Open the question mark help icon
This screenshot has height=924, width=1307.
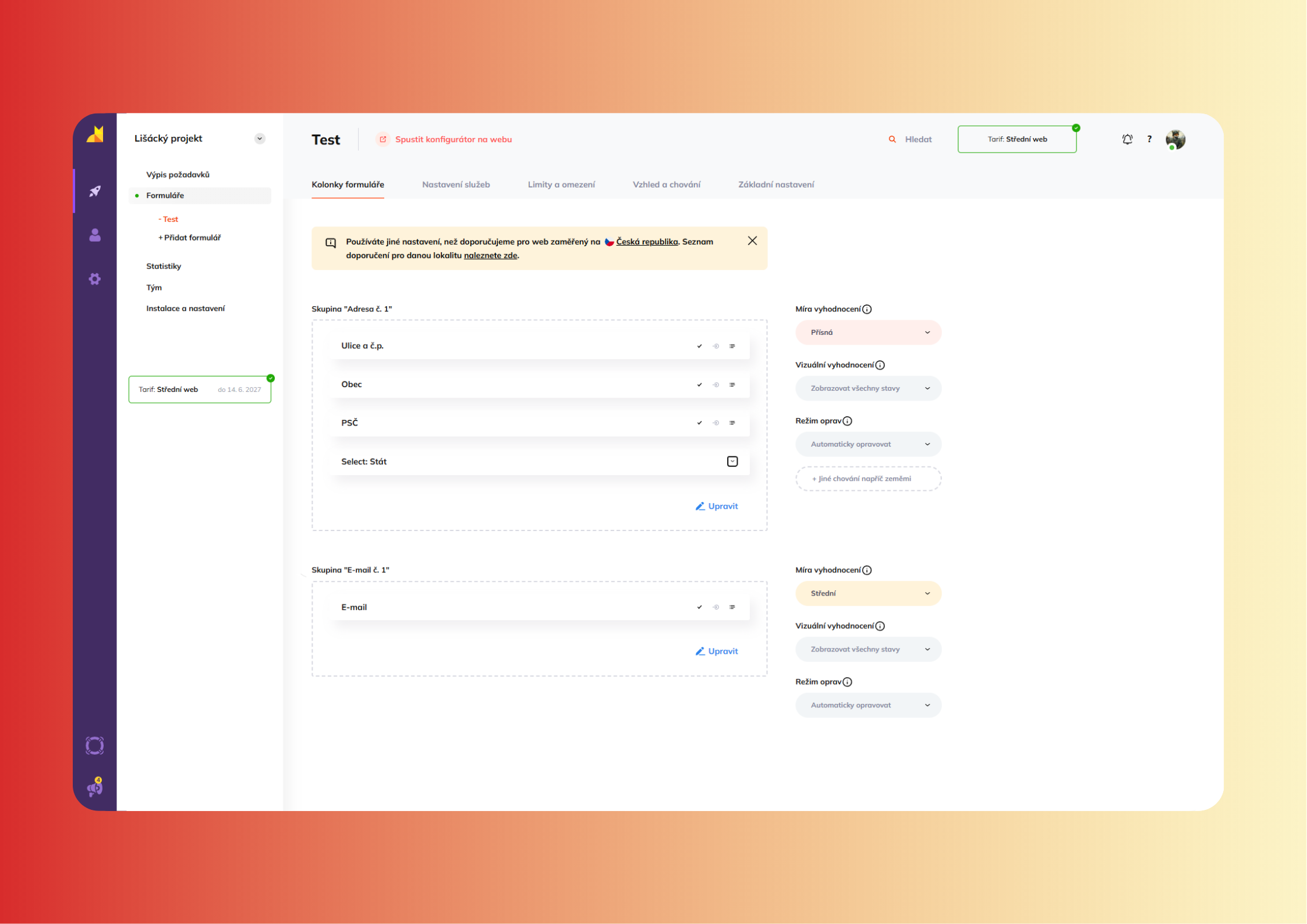pos(1149,139)
